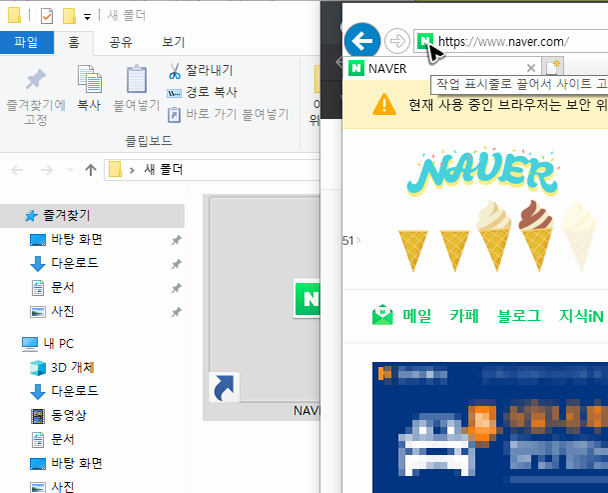Open pinned 다운로드 under 즐겨찾기
The width and height of the screenshot is (608, 493).
(74, 263)
